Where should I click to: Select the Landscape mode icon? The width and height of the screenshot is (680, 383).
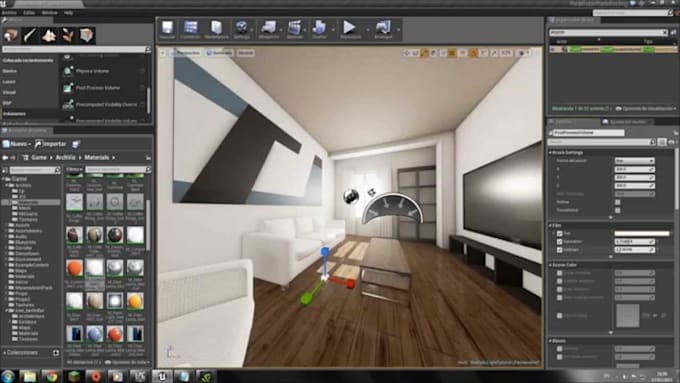(x=49, y=35)
